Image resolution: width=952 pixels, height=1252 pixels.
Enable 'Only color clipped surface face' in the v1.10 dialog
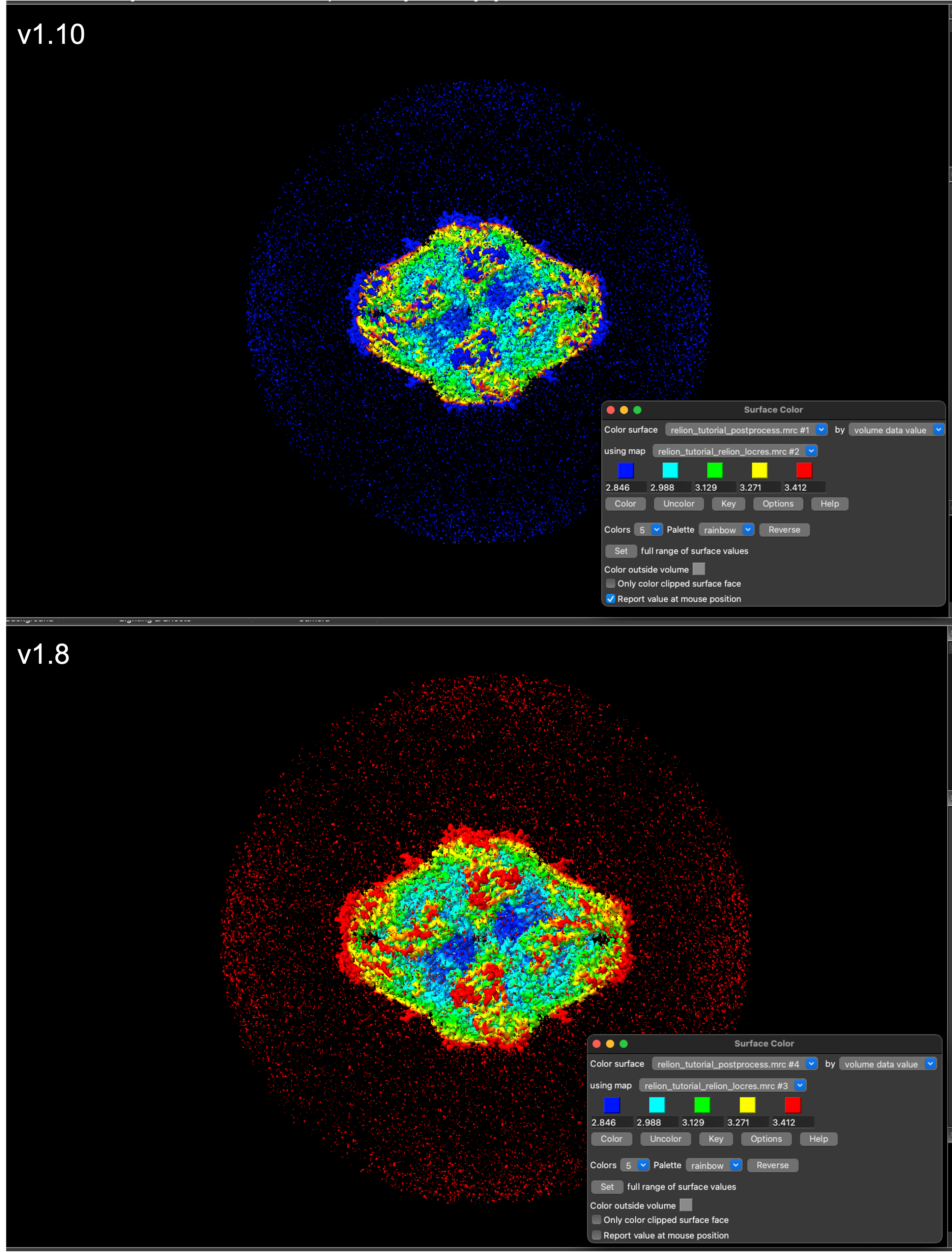[610, 583]
